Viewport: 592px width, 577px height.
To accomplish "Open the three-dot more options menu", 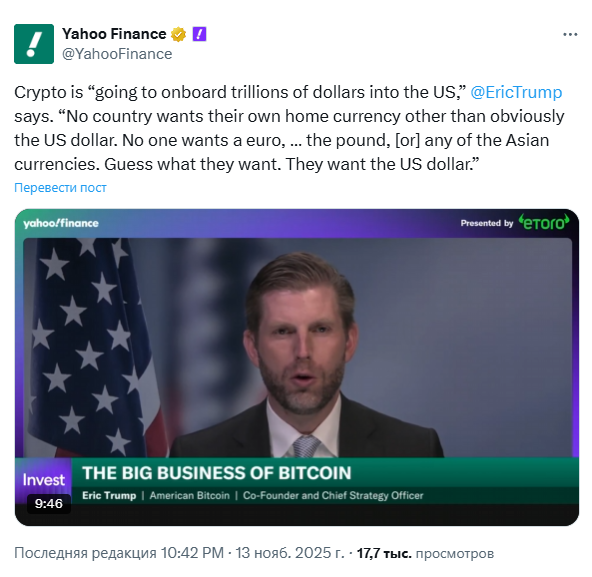I will (570, 34).
